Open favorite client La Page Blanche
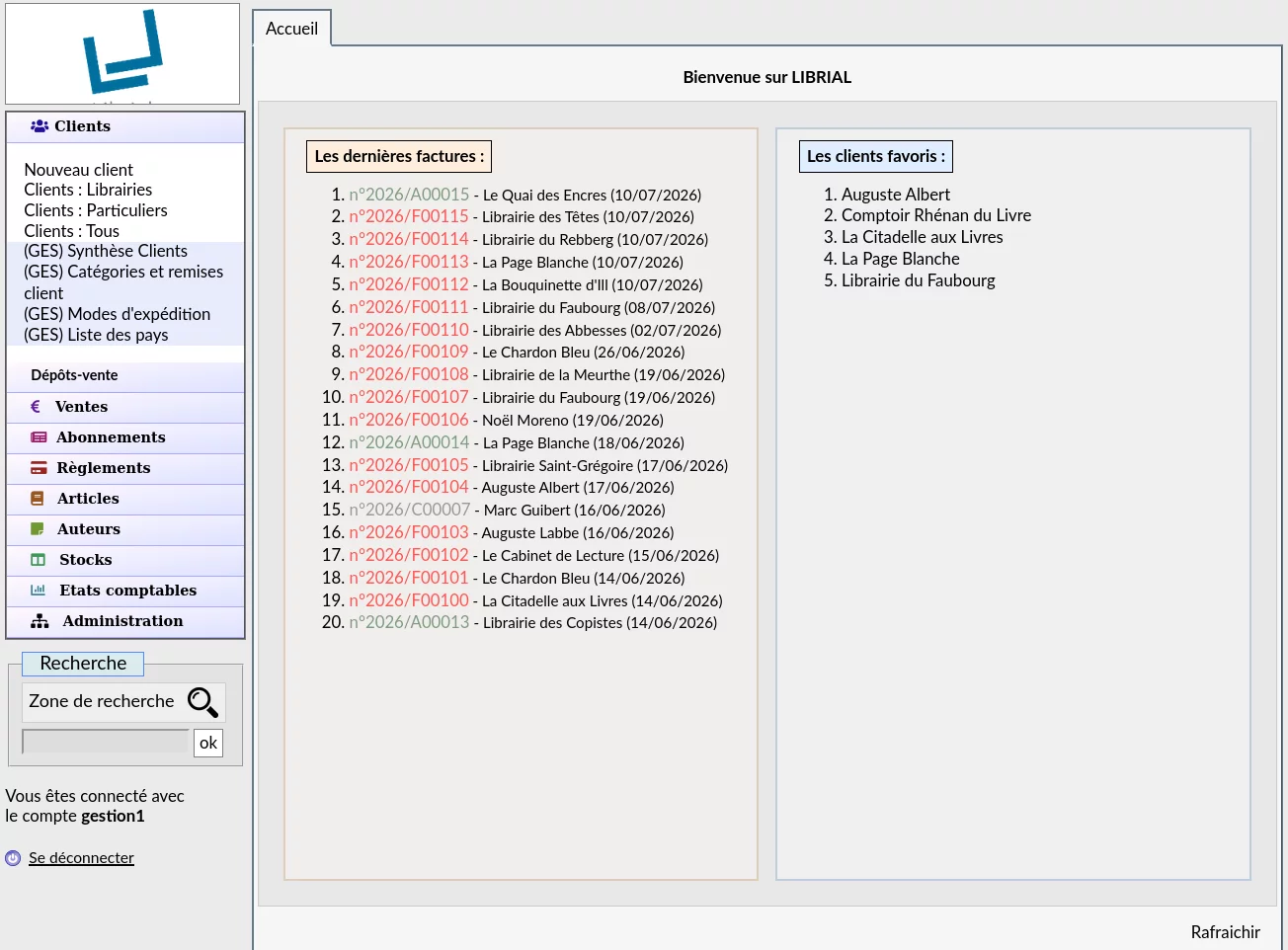 click(901, 259)
